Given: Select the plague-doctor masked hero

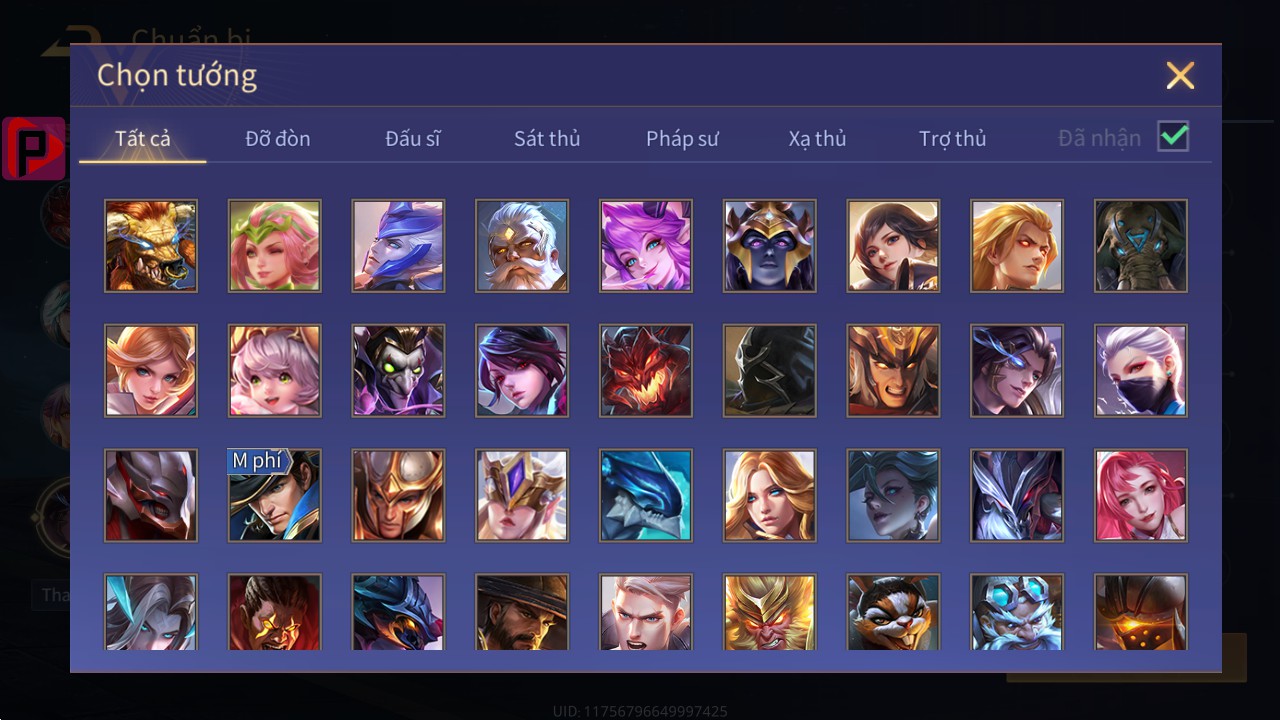Looking at the screenshot, I should pyautogui.click(x=398, y=370).
